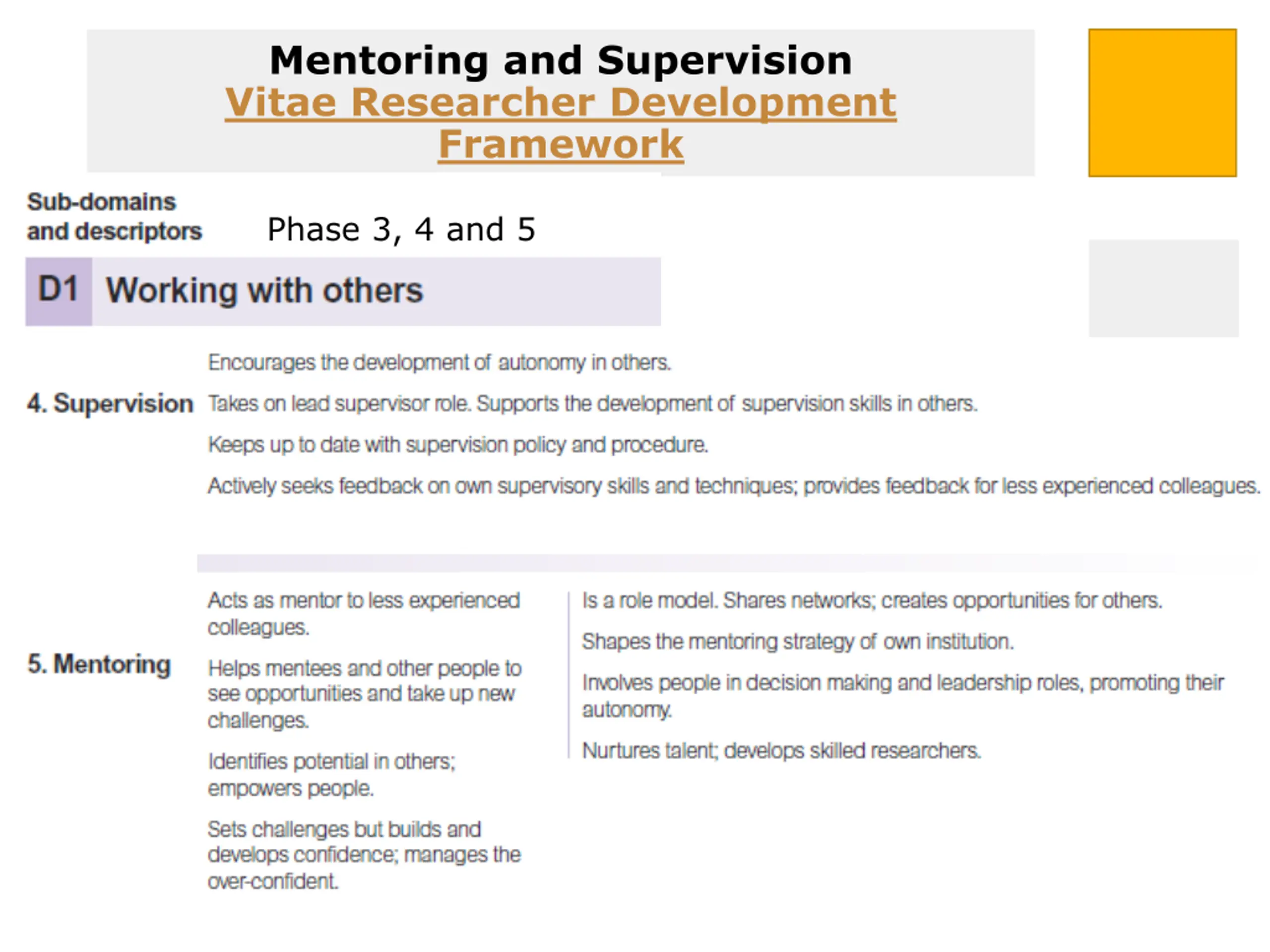Select the "Acts as mentor to less experienced colleagues" text
The height and width of the screenshot is (952, 1270).
(364, 613)
